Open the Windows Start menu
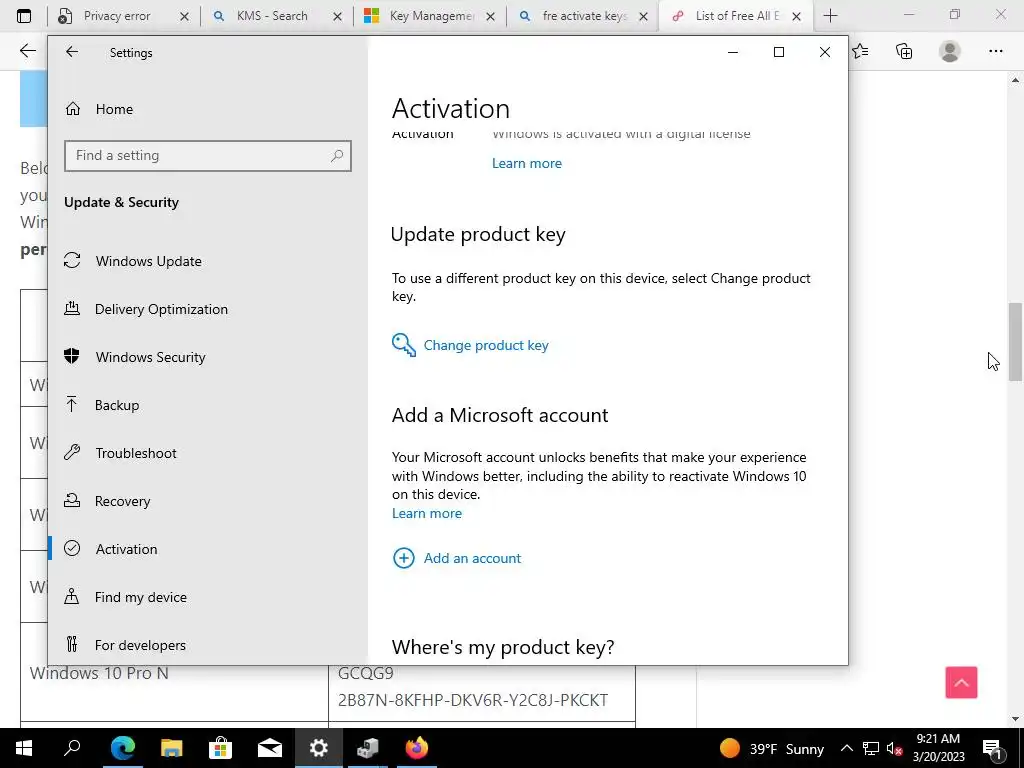1024x768 pixels. 24,748
